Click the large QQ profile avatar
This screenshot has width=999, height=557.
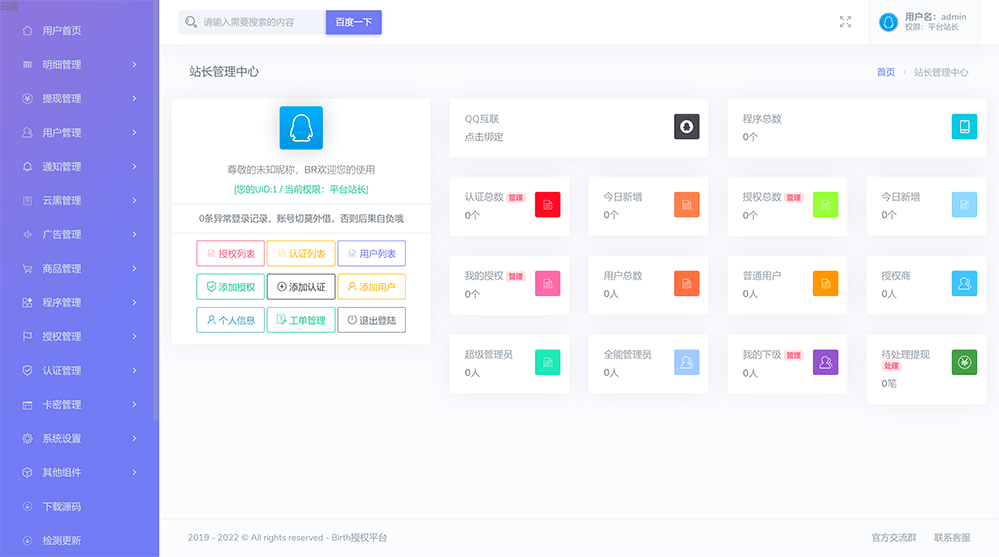(x=301, y=128)
